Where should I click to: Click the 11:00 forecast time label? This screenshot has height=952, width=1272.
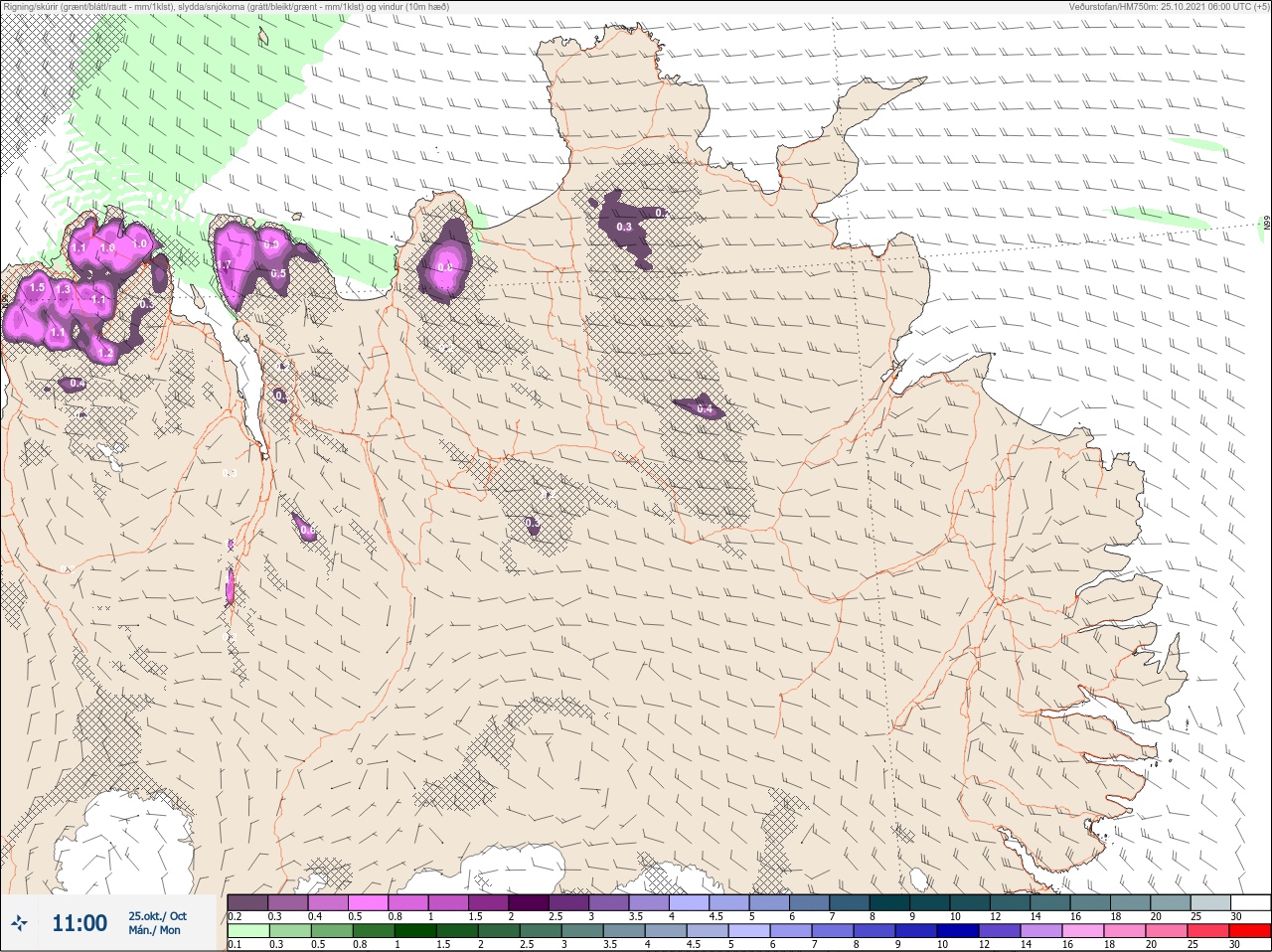point(79,923)
